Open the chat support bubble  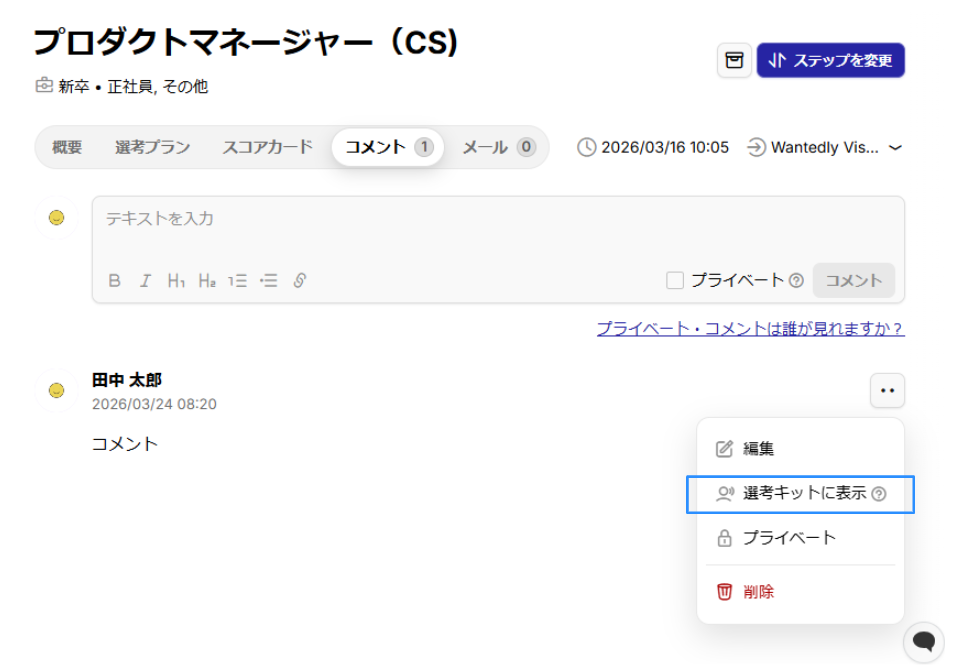[x=923, y=642]
